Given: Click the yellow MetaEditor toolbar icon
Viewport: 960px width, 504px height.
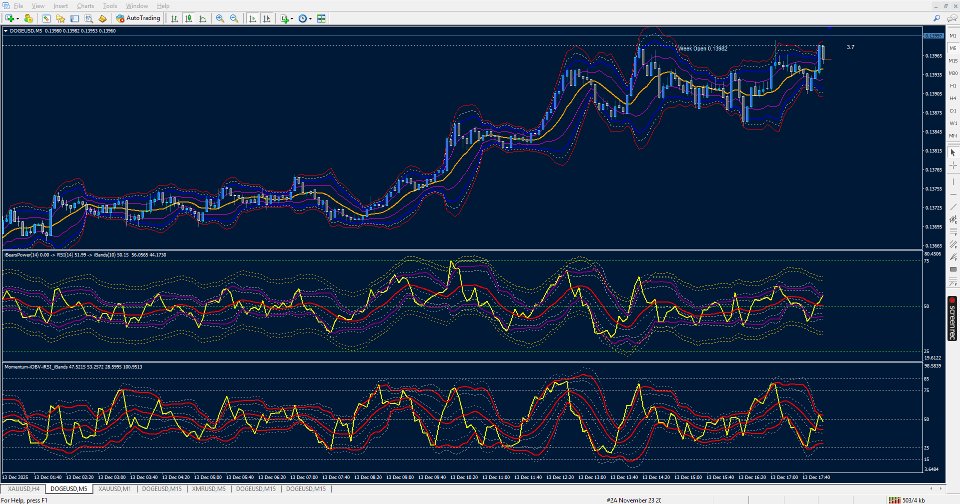Looking at the screenshot, I should [x=102, y=18].
